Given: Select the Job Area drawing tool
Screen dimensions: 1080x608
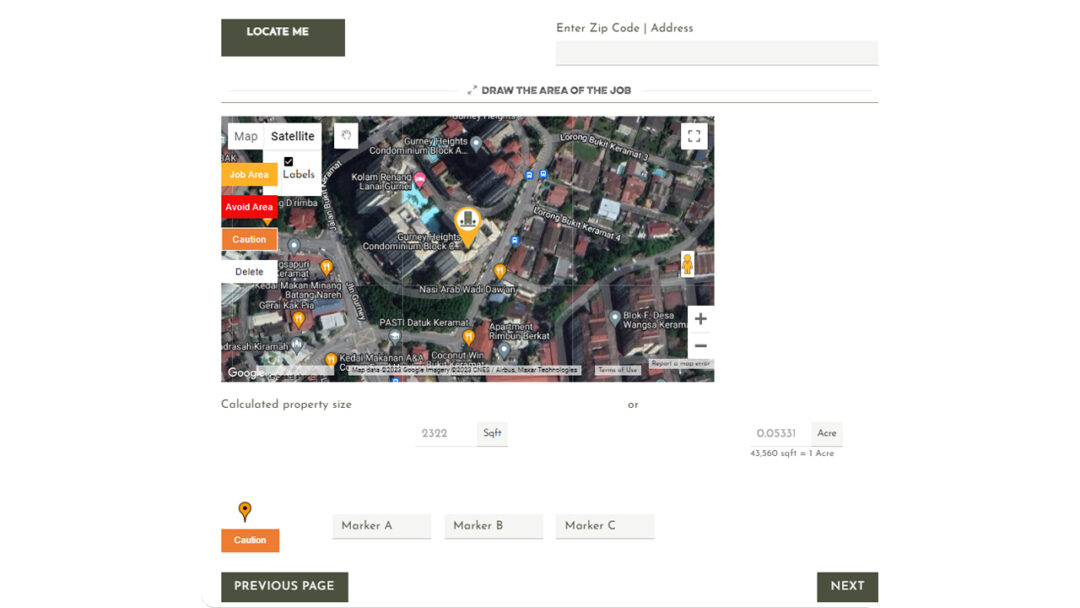Looking at the screenshot, I should [x=248, y=174].
